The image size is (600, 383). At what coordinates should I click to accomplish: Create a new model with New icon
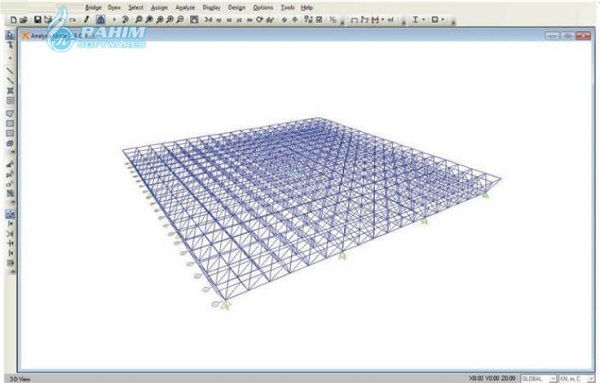(13, 20)
